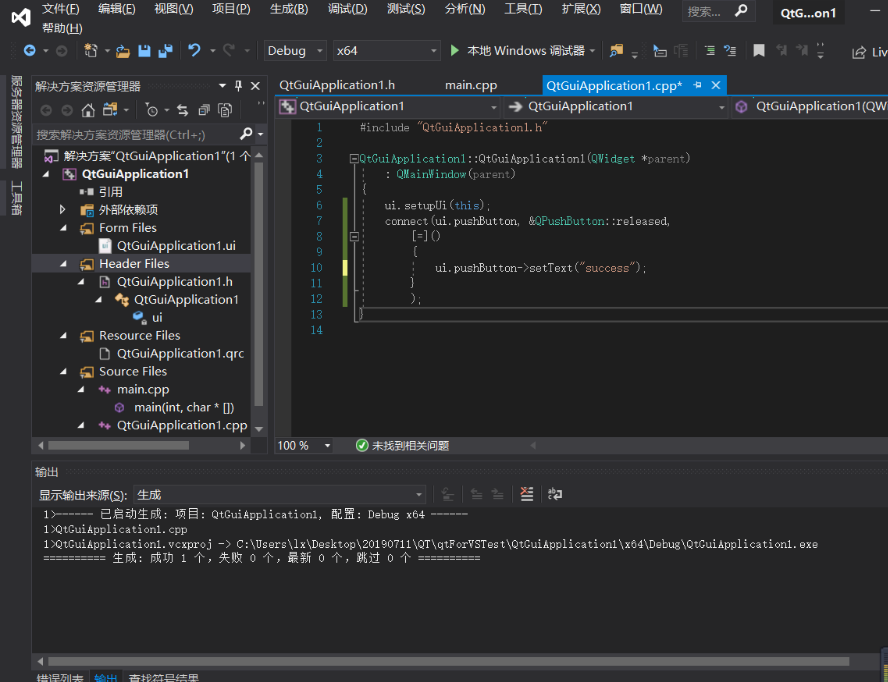Click the search magnifier in Solution Explorer
The height and width of the screenshot is (682, 888).
(246, 134)
